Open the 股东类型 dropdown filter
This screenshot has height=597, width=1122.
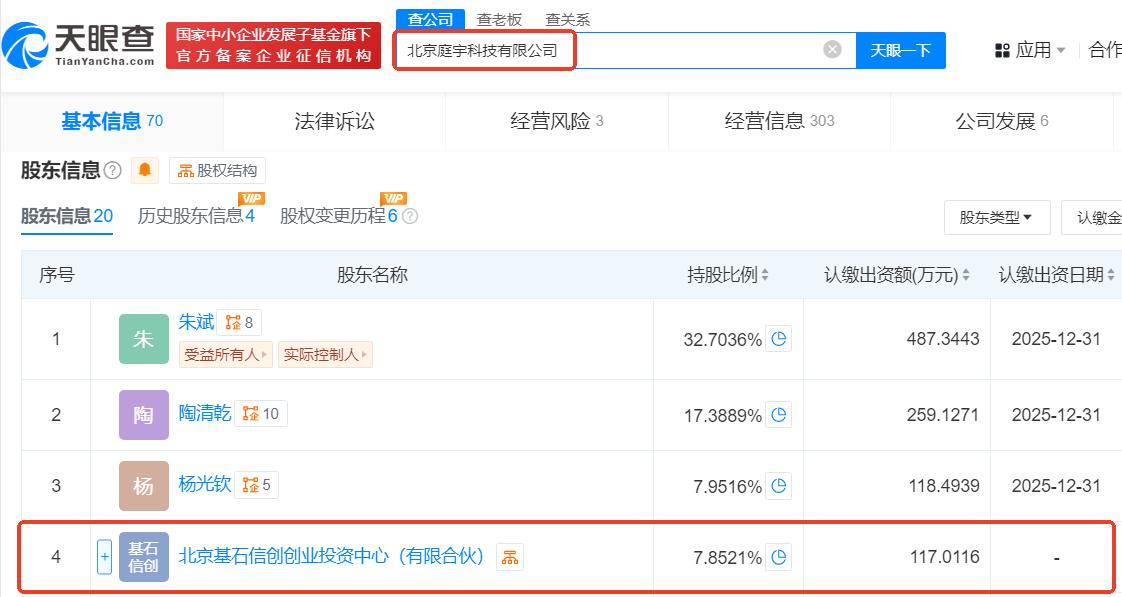pyautogui.click(x=997, y=218)
